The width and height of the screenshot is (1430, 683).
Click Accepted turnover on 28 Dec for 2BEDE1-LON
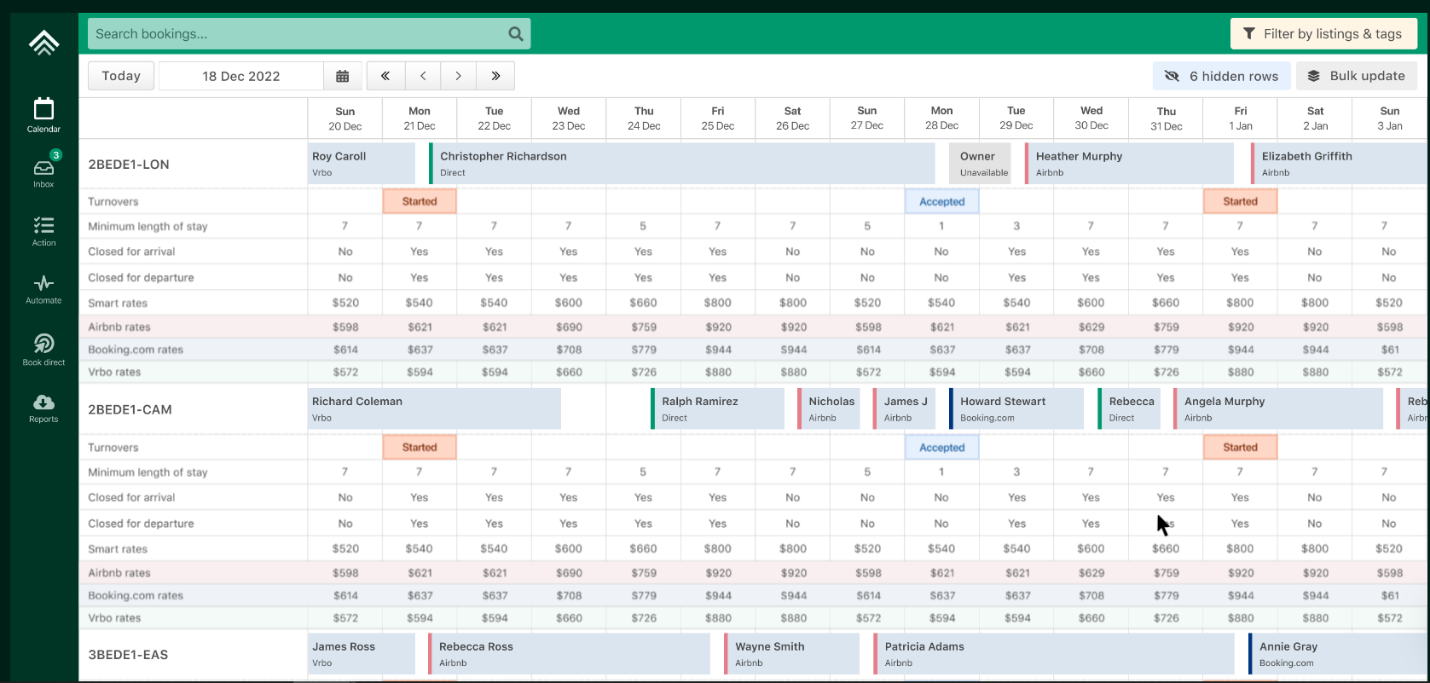[x=942, y=201]
